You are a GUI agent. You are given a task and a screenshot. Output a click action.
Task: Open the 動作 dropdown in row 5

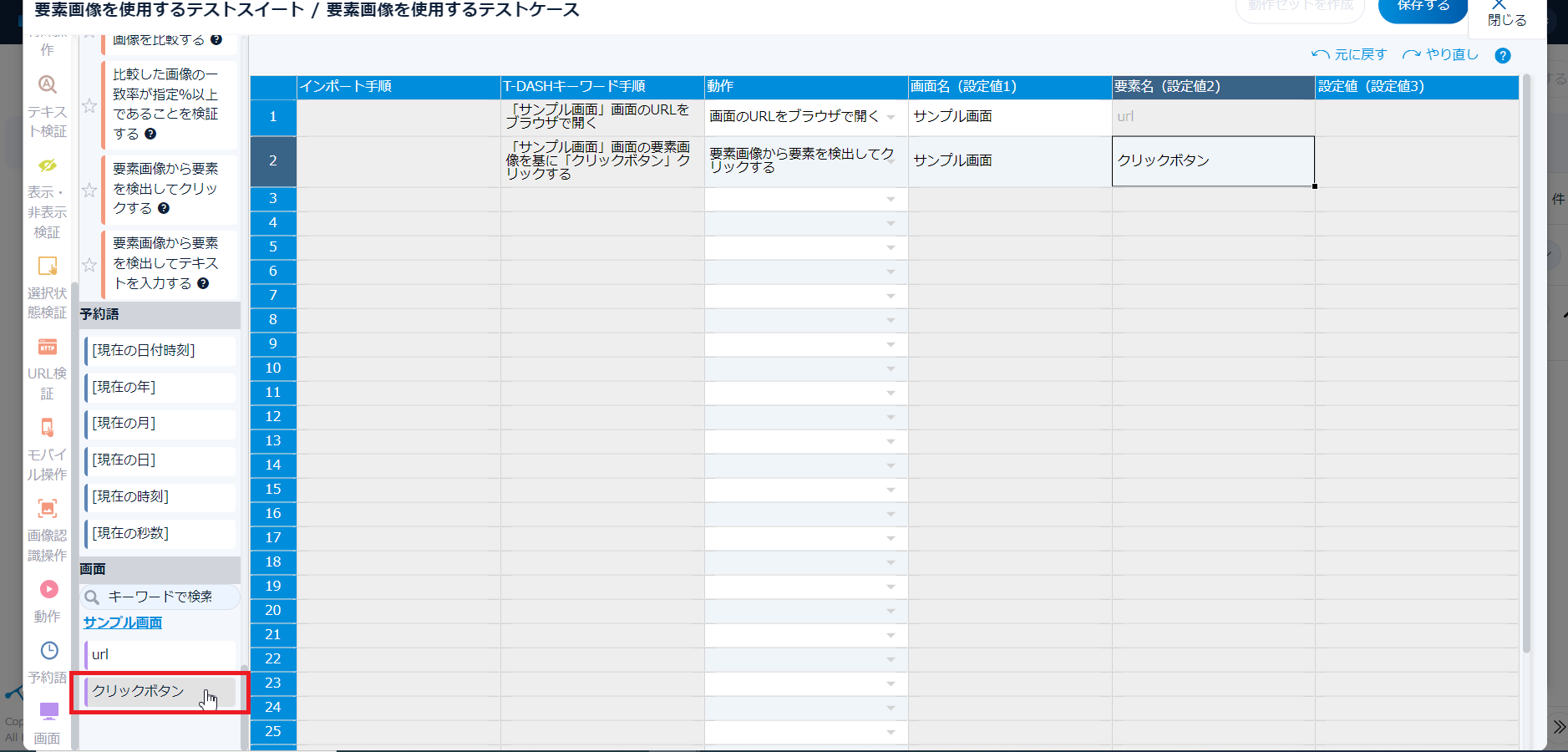tap(891, 248)
